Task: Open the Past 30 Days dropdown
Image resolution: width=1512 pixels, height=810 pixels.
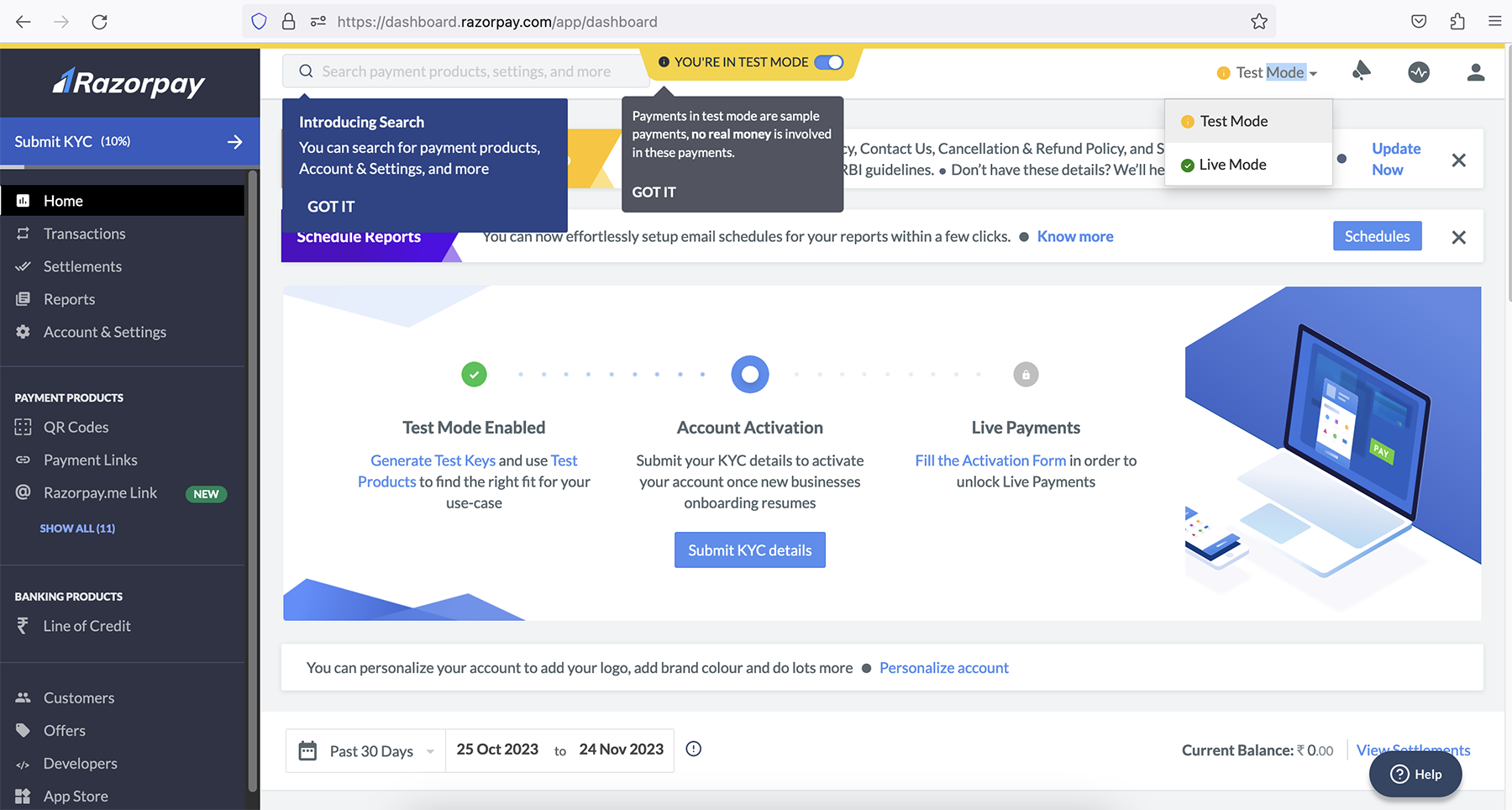Action: [365, 750]
